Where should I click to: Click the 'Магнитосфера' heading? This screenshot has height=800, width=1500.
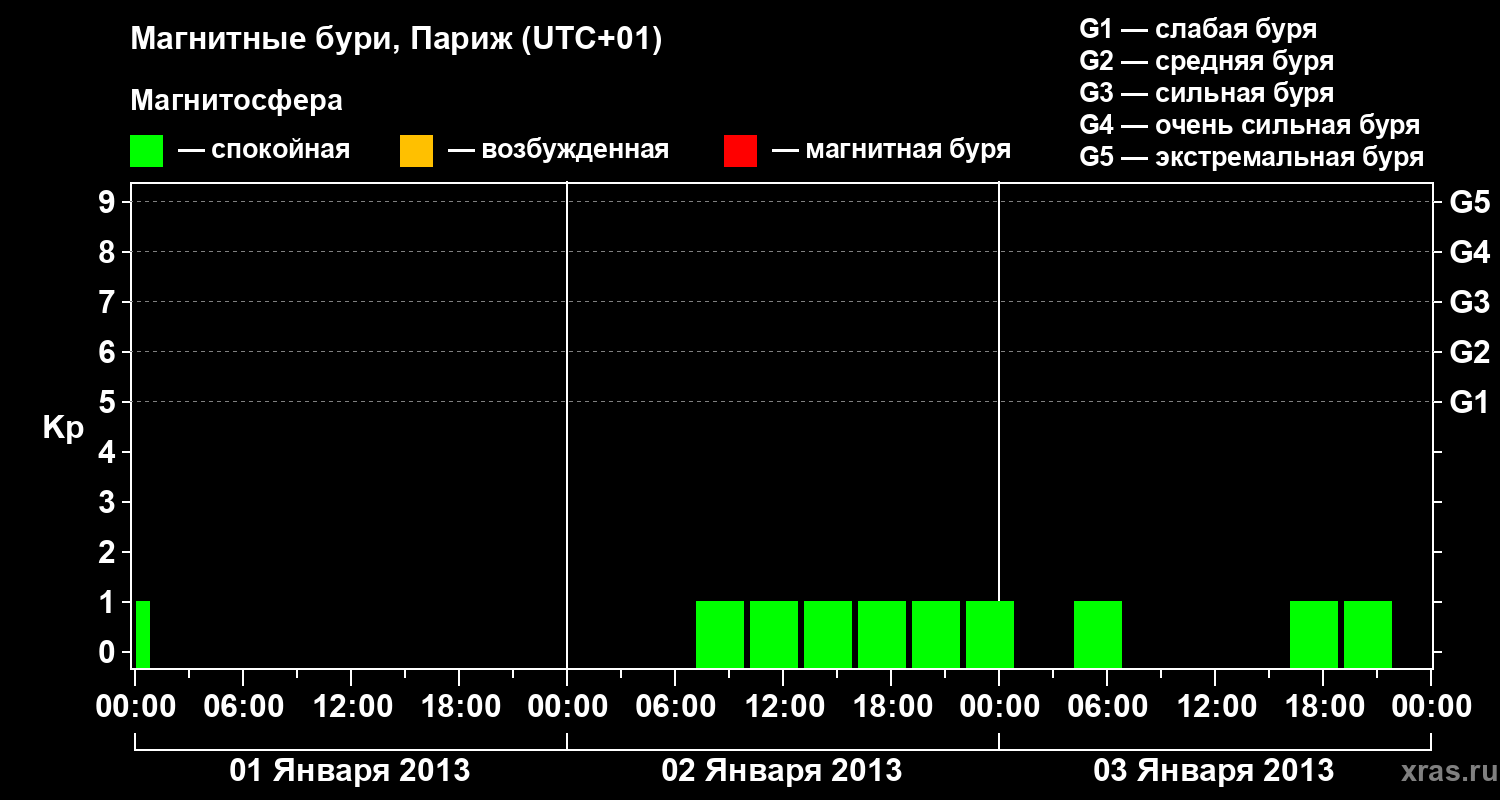pyautogui.click(x=236, y=101)
